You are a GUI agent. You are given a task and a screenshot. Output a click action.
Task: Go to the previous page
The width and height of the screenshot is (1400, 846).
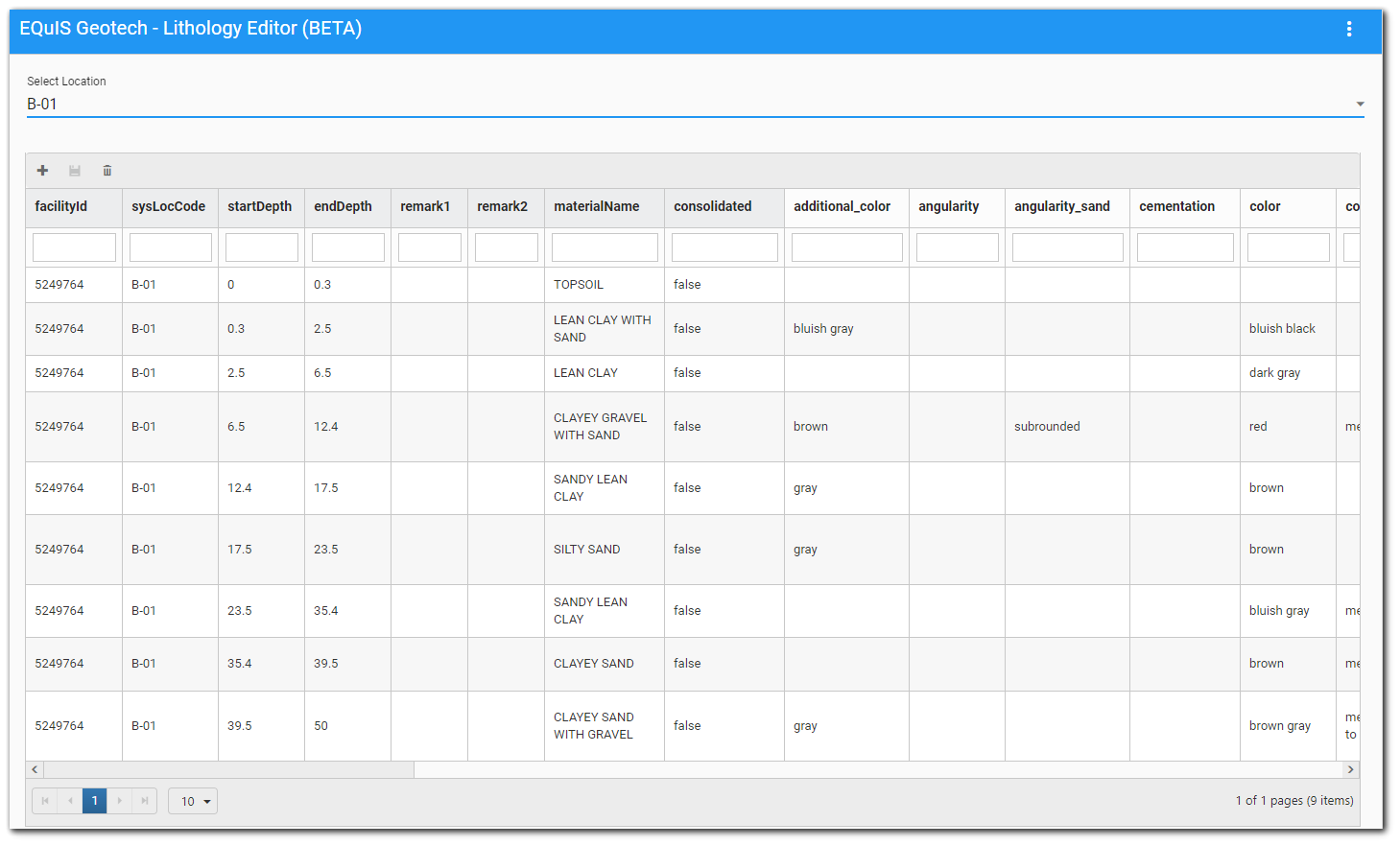(69, 800)
